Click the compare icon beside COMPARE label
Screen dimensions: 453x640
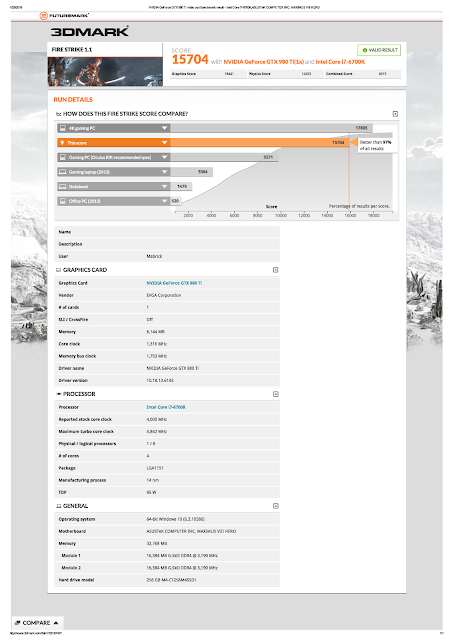[x=17, y=623]
